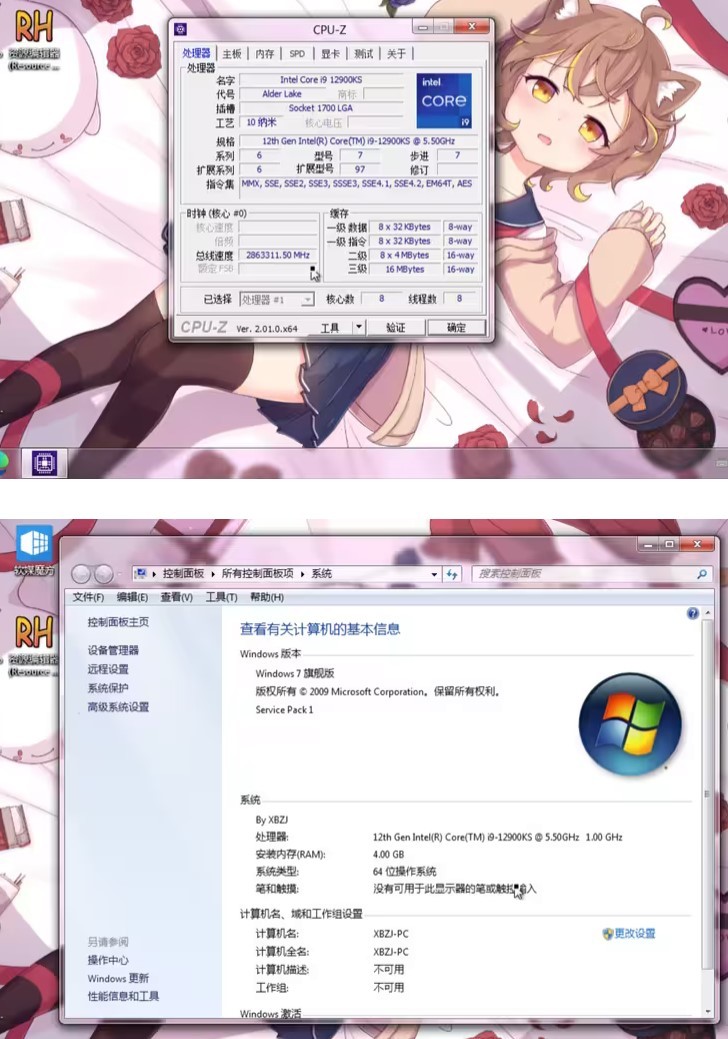Click the 确定 button in CPU-Z
This screenshot has width=728, height=1039.
click(x=456, y=327)
